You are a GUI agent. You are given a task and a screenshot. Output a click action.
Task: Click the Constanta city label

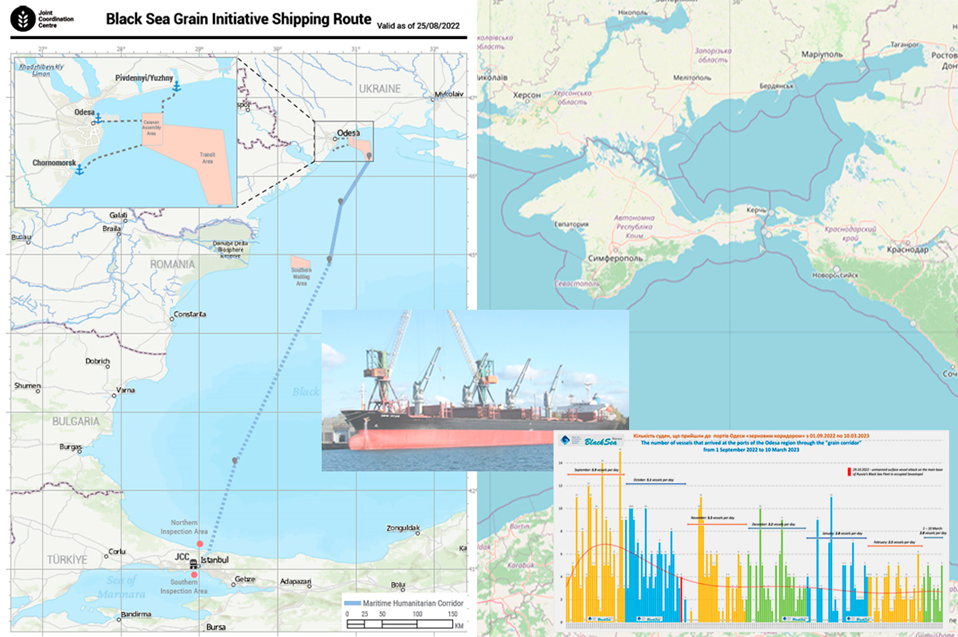click(189, 315)
